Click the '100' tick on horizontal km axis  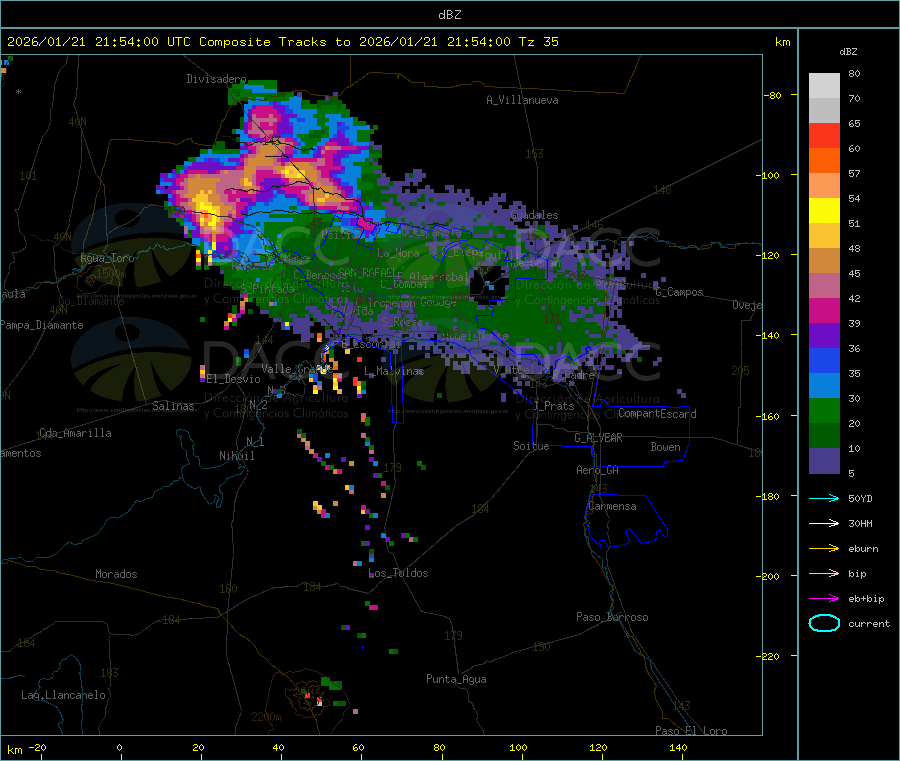click(518, 747)
